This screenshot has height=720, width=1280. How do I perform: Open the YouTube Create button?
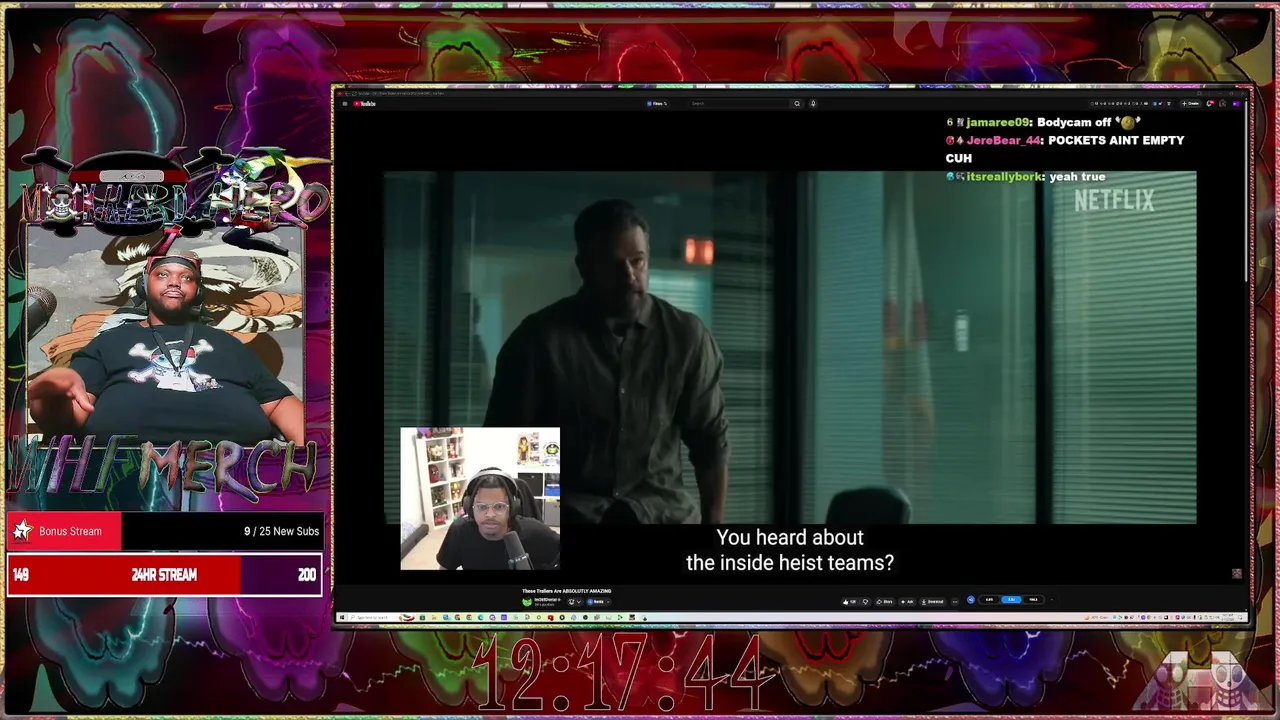coord(1191,104)
